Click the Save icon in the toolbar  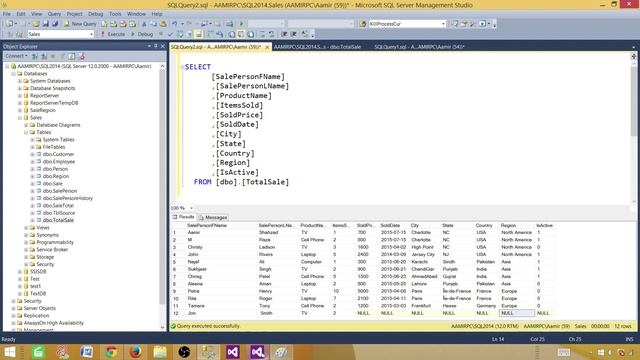point(45,24)
